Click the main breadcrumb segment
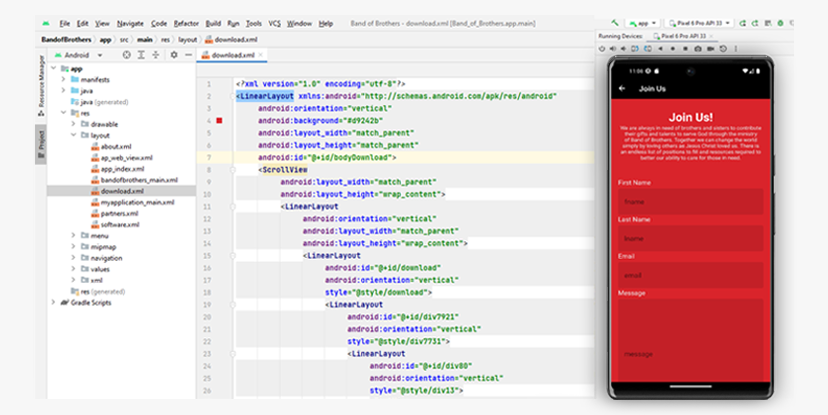This screenshot has height=415, width=828. [x=145, y=40]
